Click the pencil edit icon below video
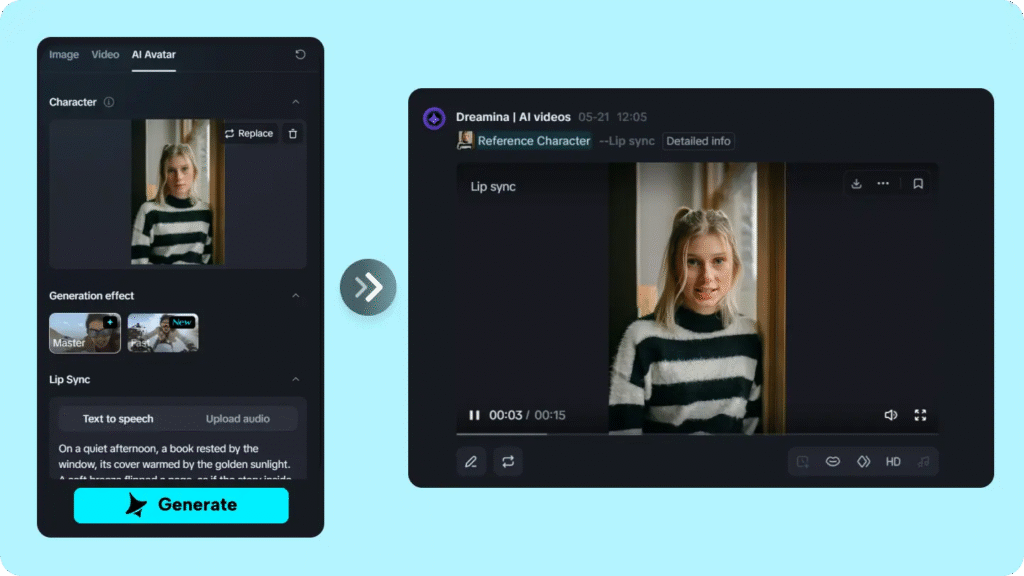Image resolution: width=1024 pixels, height=576 pixels. pos(470,461)
